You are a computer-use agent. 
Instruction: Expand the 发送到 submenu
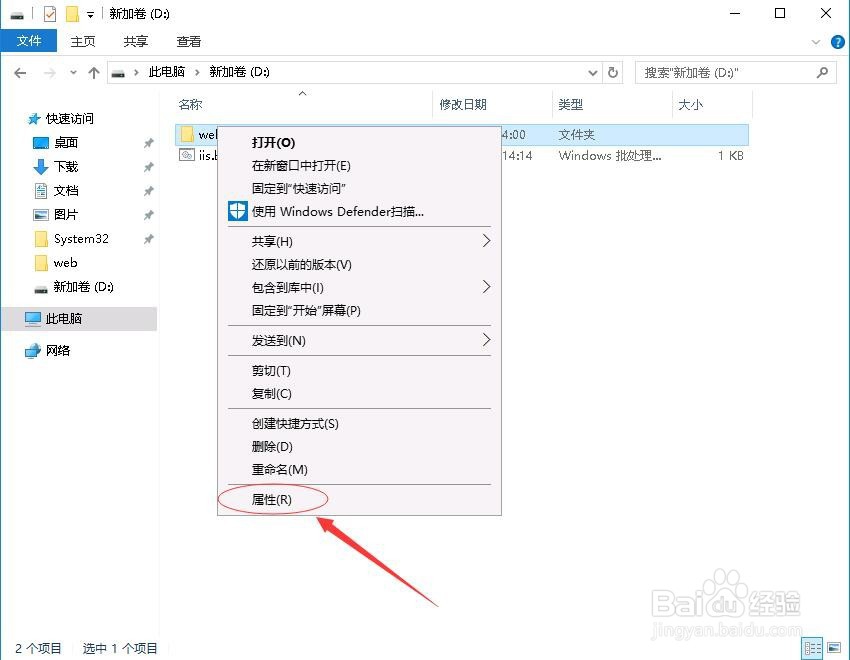coord(486,341)
